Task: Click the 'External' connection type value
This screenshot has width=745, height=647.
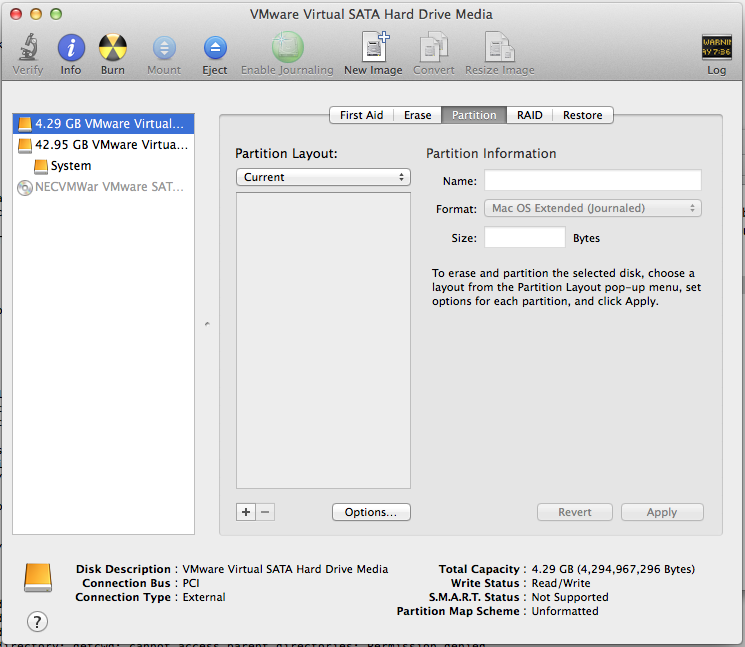Action: coord(204,597)
